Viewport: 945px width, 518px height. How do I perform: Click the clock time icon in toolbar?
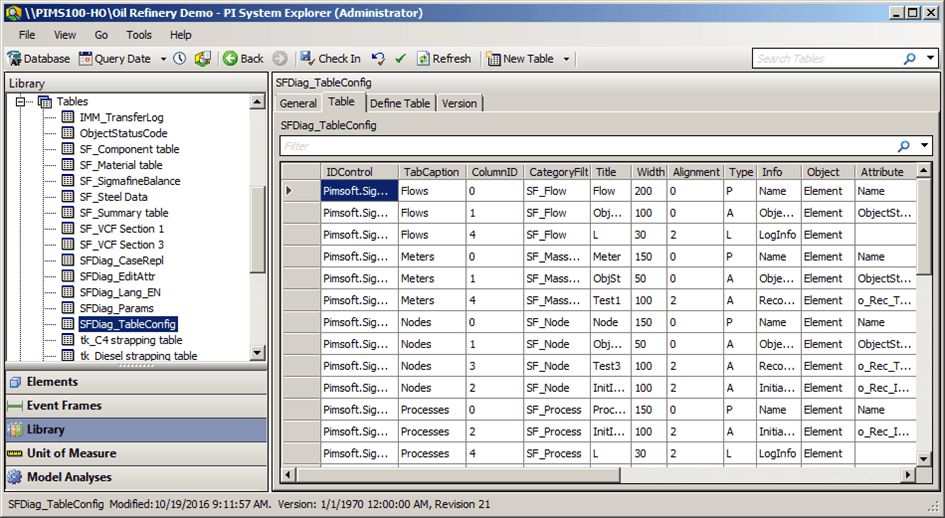(x=180, y=58)
